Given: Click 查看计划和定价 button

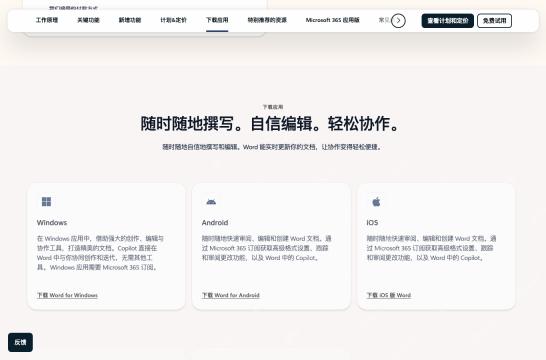Looking at the screenshot, I should coord(447,21).
